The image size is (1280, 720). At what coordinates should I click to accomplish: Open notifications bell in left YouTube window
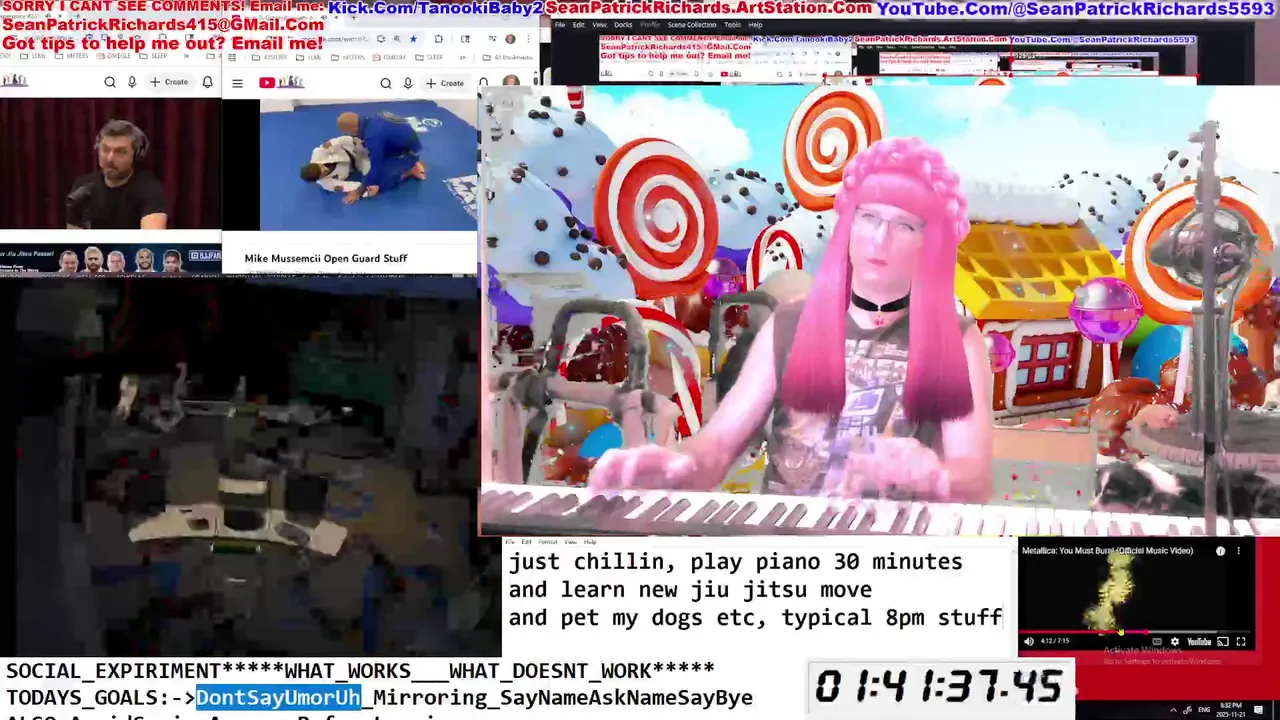pos(207,82)
